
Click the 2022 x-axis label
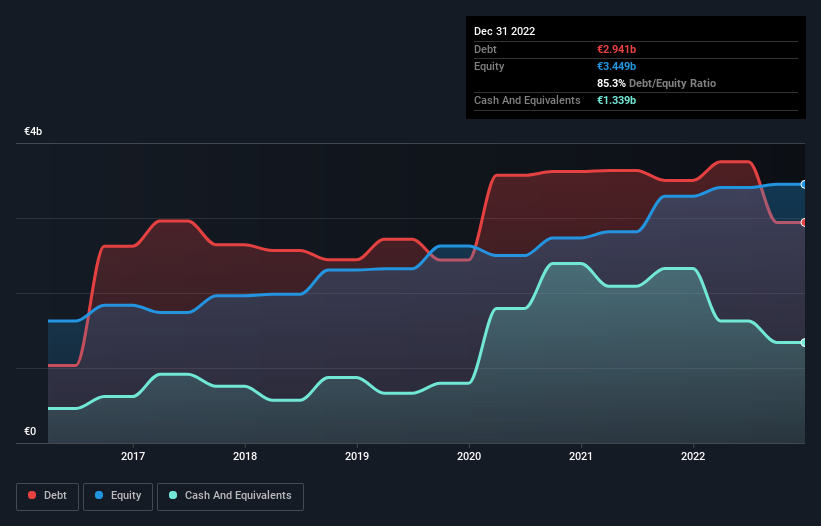point(693,456)
